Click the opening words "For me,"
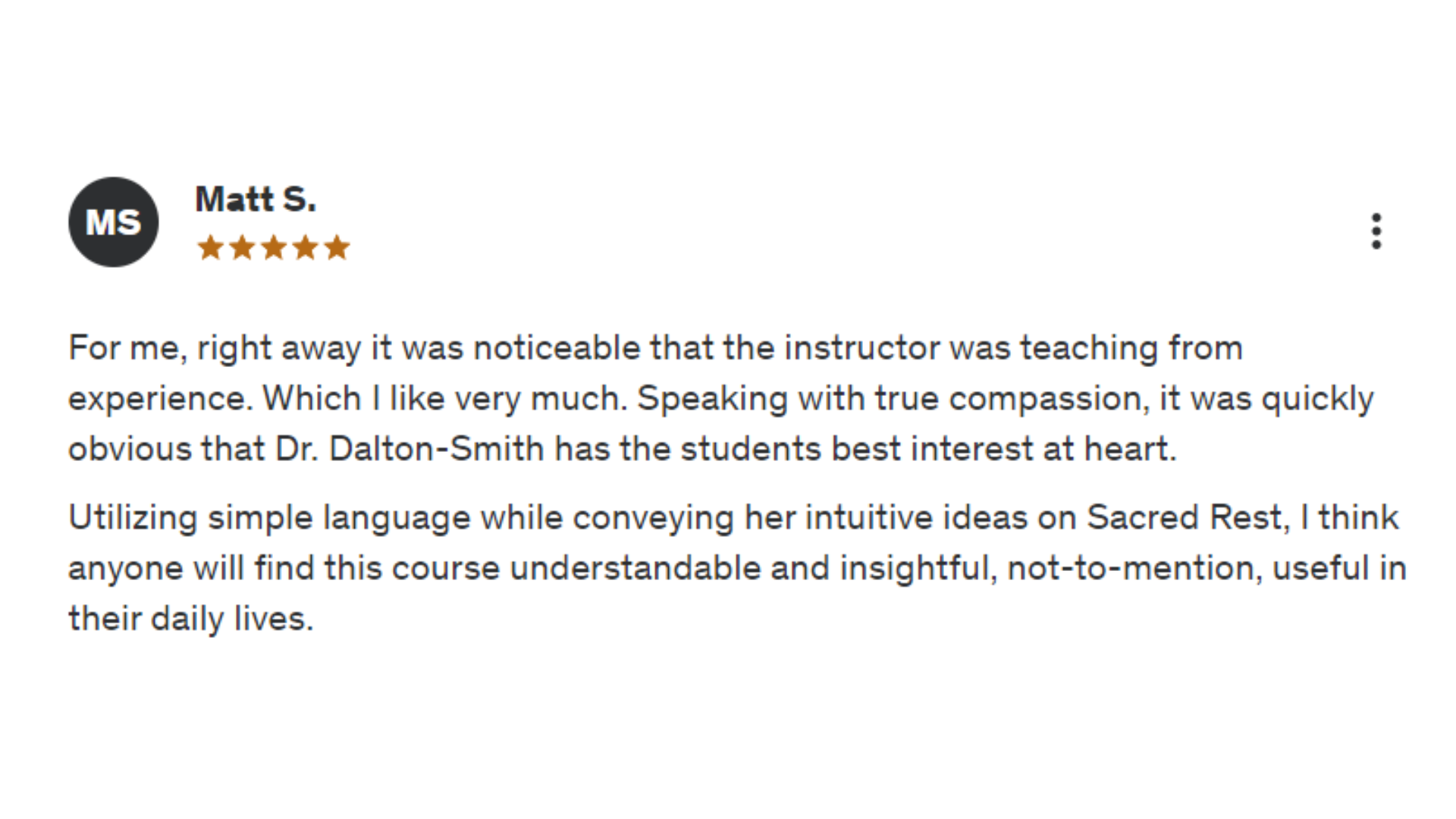This screenshot has height=819, width=1456. tap(127, 349)
